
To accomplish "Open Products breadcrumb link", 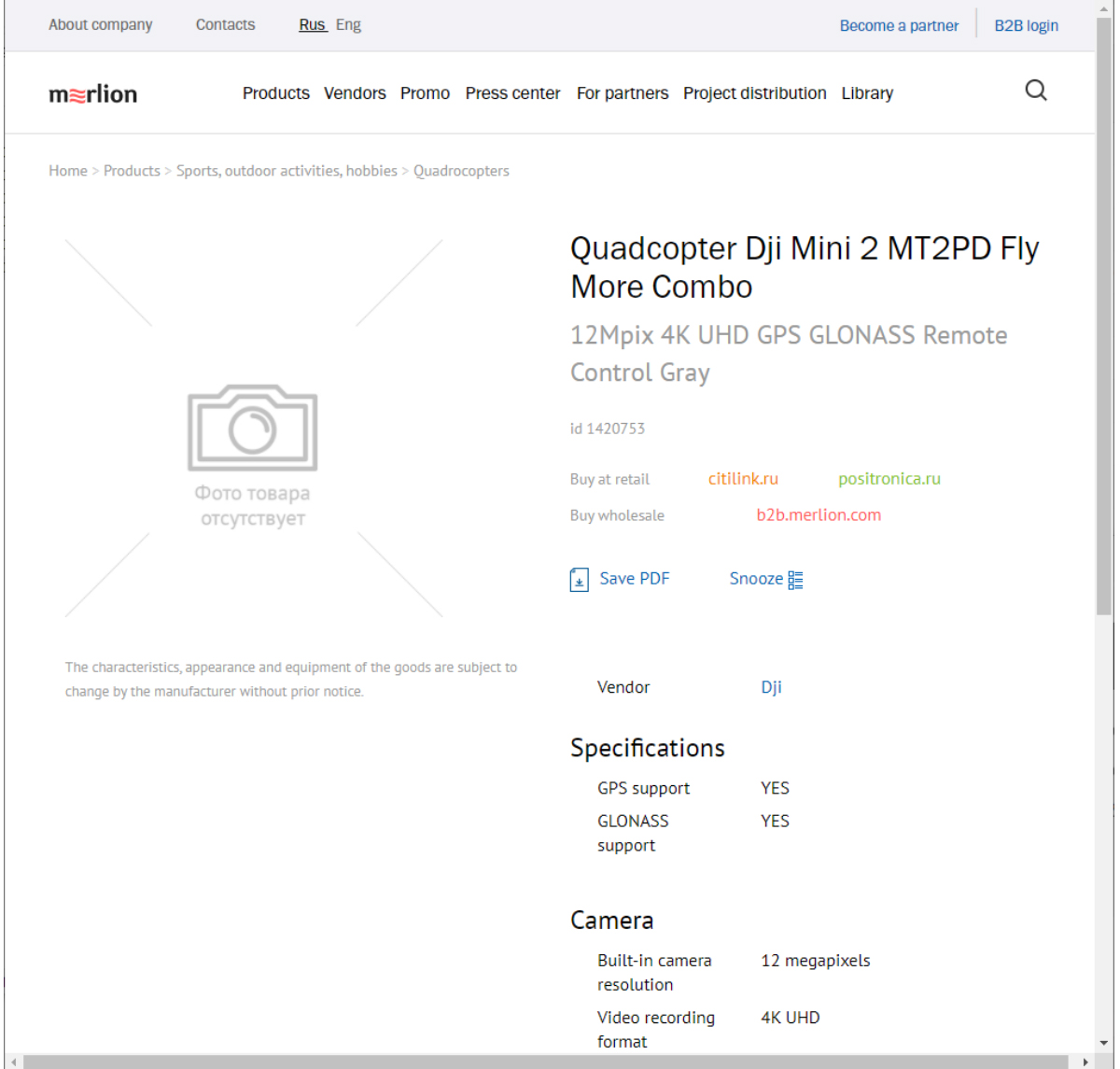I will 132,171.
